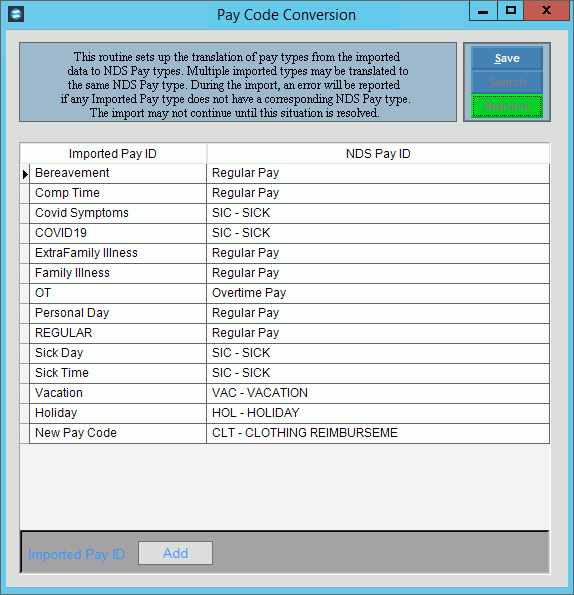Save the pay code conversions

tap(507, 58)
